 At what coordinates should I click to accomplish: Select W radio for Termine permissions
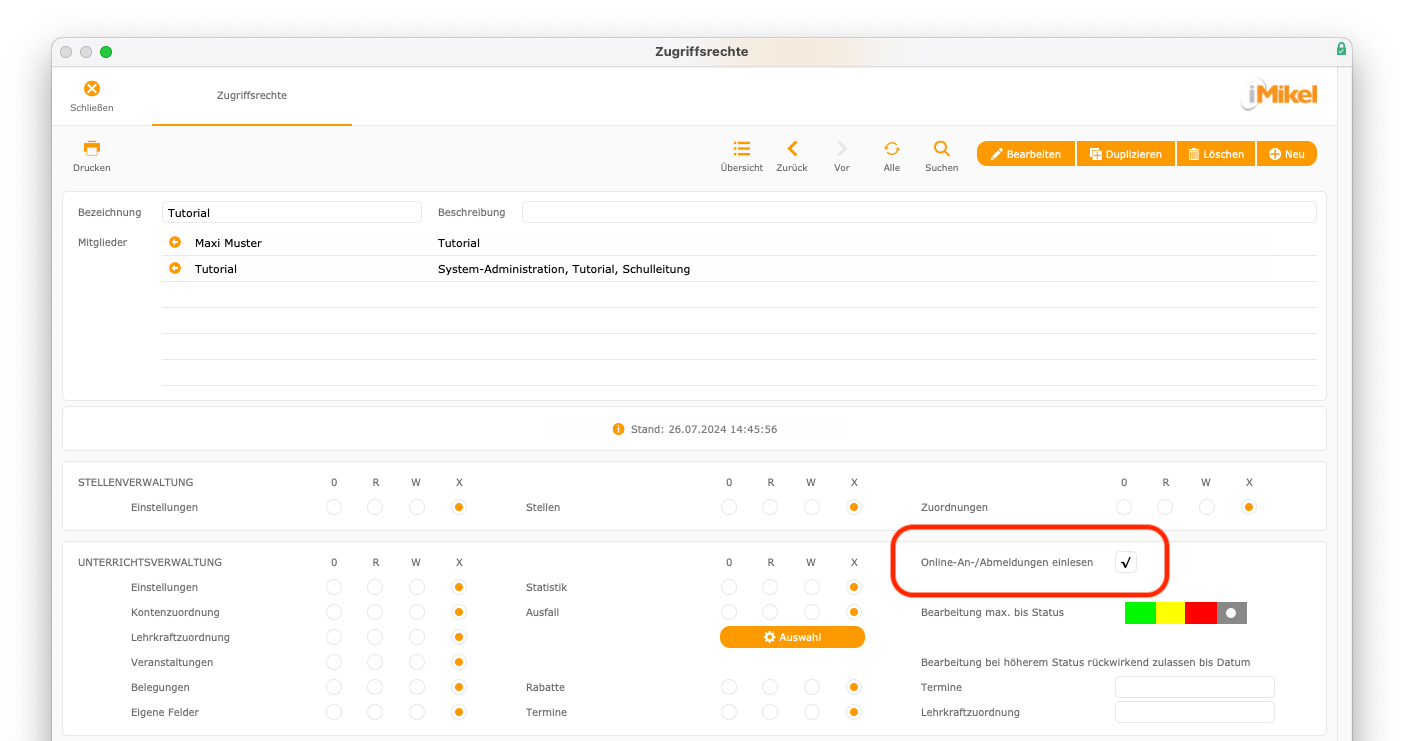pyautogui.click(x=812, y=712)
